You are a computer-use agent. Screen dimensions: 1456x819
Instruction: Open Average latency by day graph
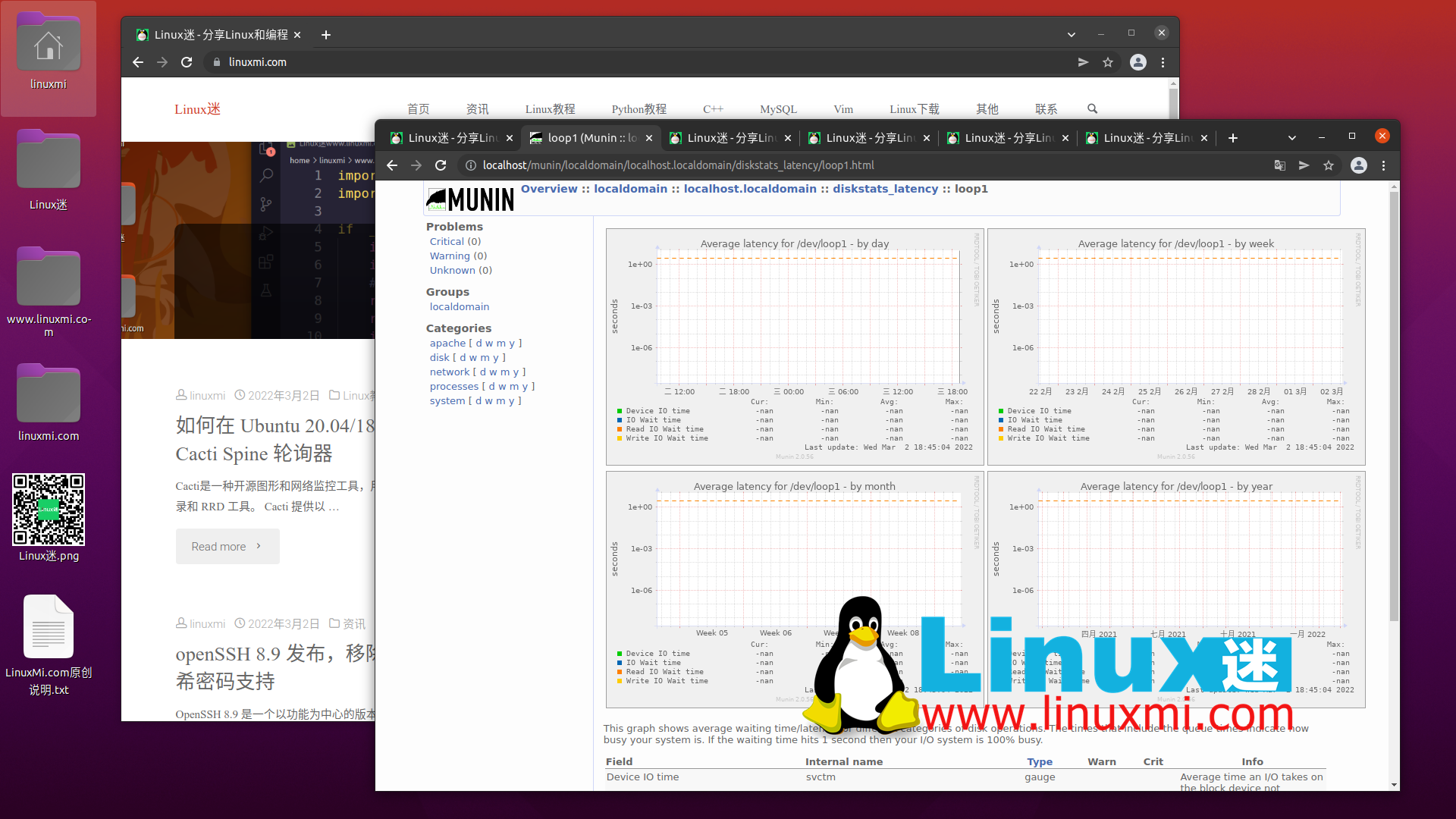[795, 347]
